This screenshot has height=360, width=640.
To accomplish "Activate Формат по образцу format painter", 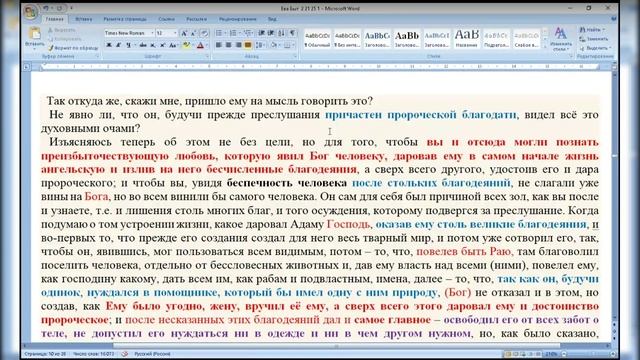I will click(x=73, y=48).
